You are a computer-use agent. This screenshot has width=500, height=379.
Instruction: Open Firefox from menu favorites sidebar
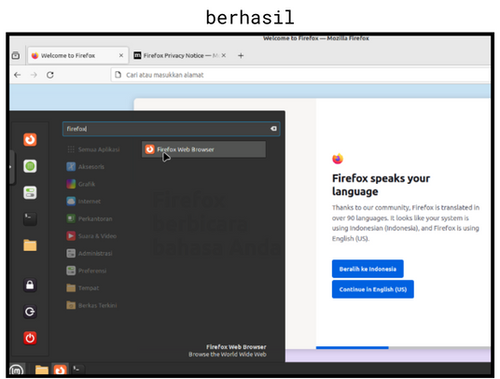point(30,139)
